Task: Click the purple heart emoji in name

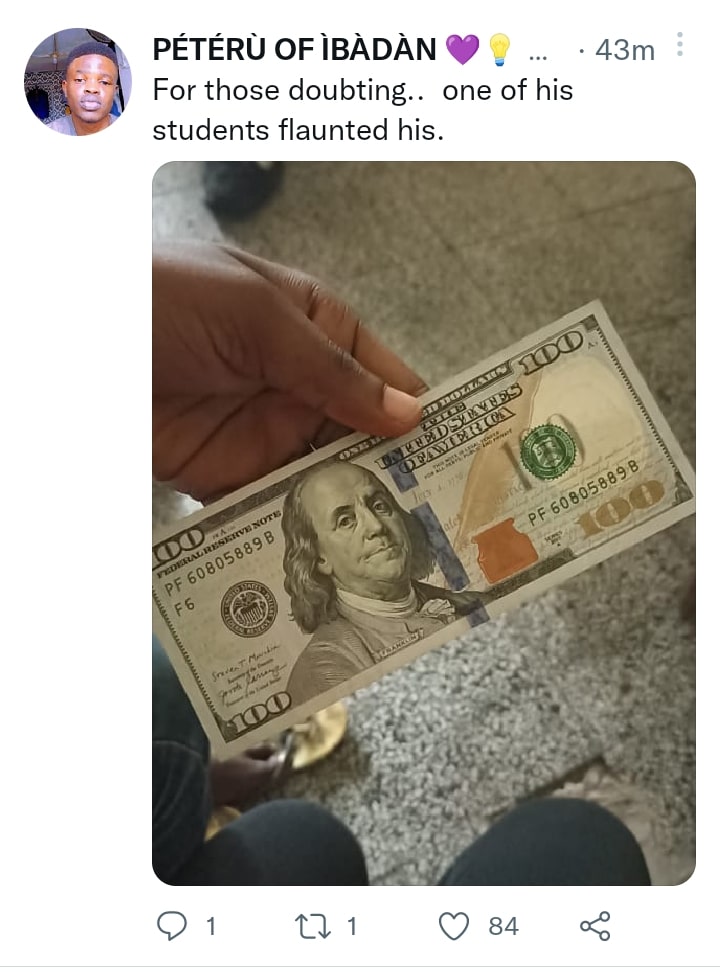Action: point(463,49)
